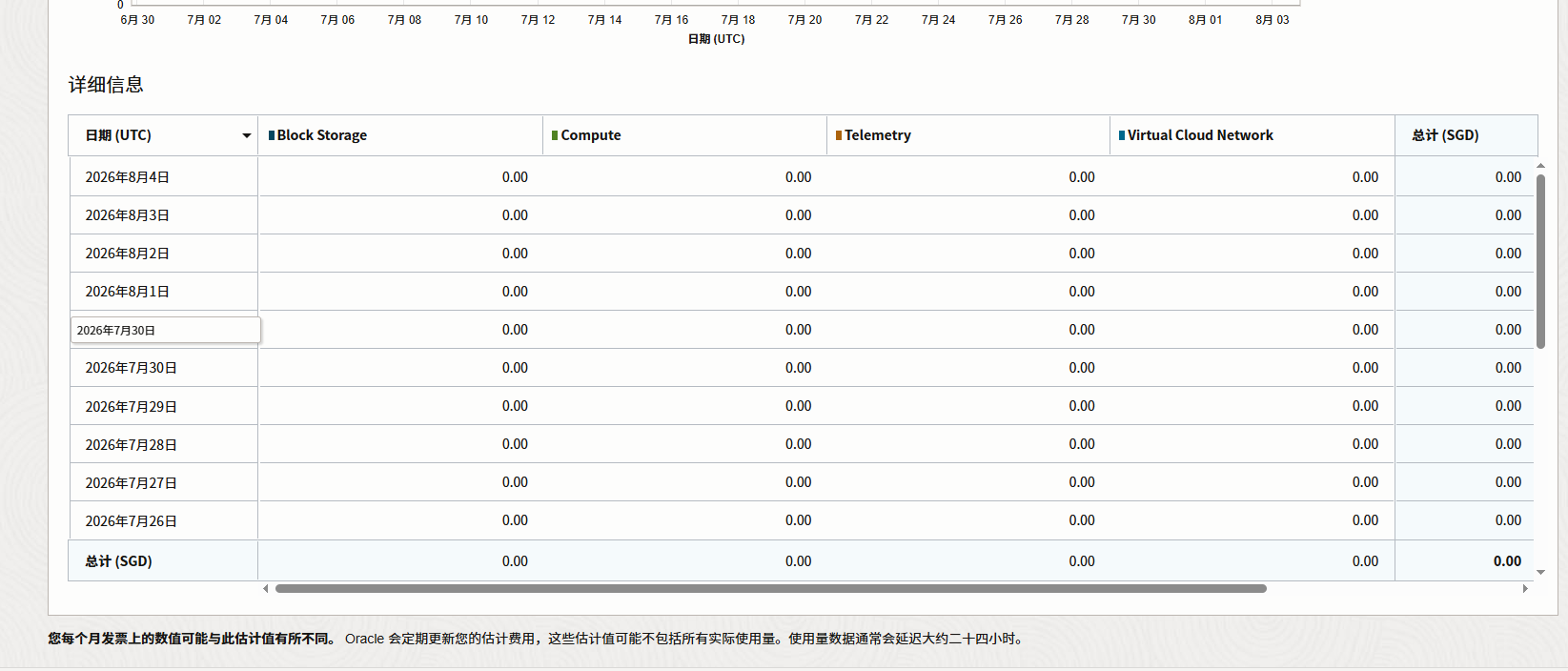
Task: Select the Compute column header
Action: click(x=684, y=135)
